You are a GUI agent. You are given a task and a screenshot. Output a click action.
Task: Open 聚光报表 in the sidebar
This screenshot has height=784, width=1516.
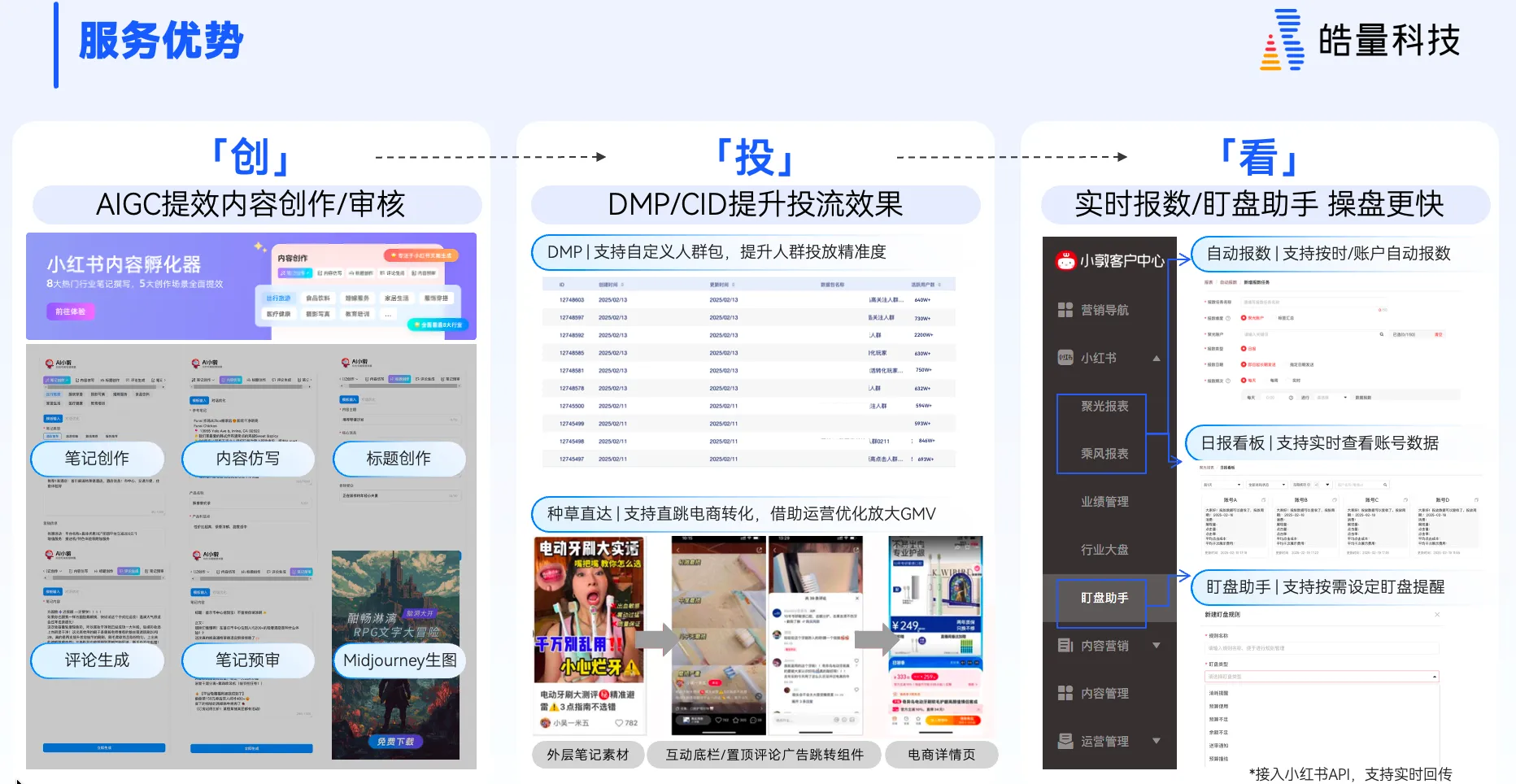(x=1104, y=406)
